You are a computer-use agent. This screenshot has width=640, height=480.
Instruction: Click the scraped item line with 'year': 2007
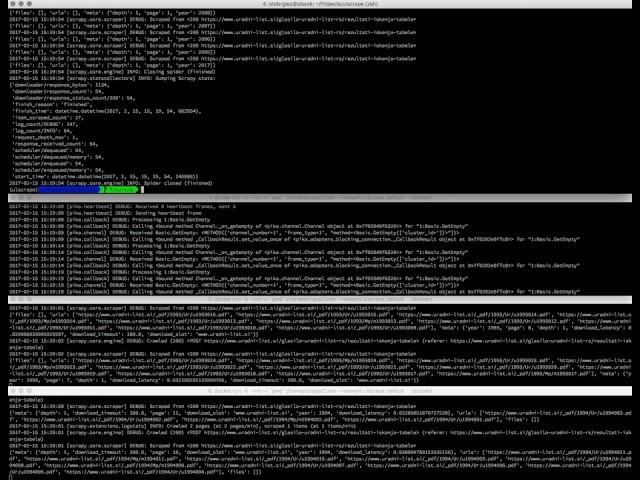112,26
